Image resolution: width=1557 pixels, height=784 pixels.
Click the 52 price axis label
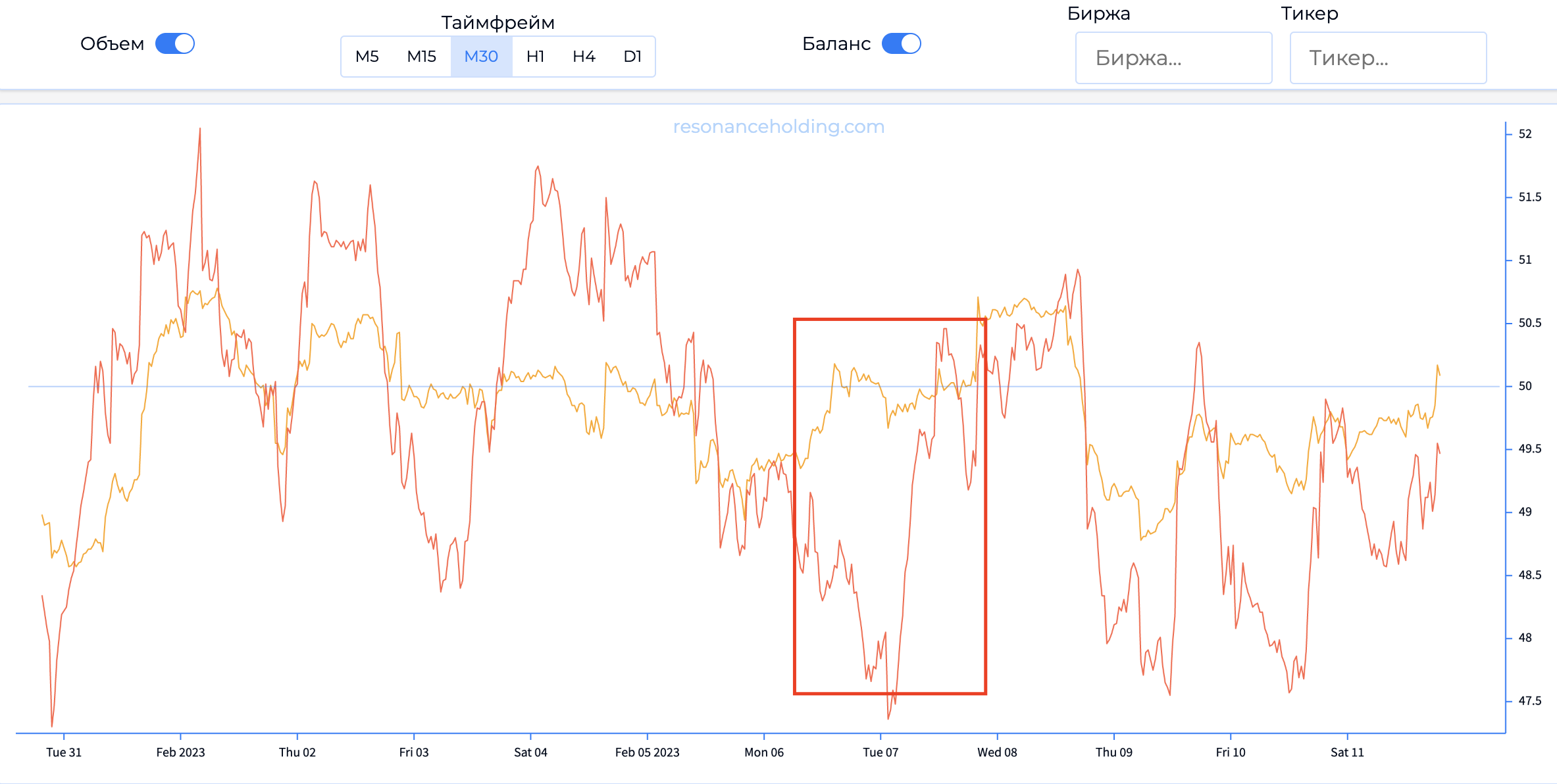(1525, 134)
